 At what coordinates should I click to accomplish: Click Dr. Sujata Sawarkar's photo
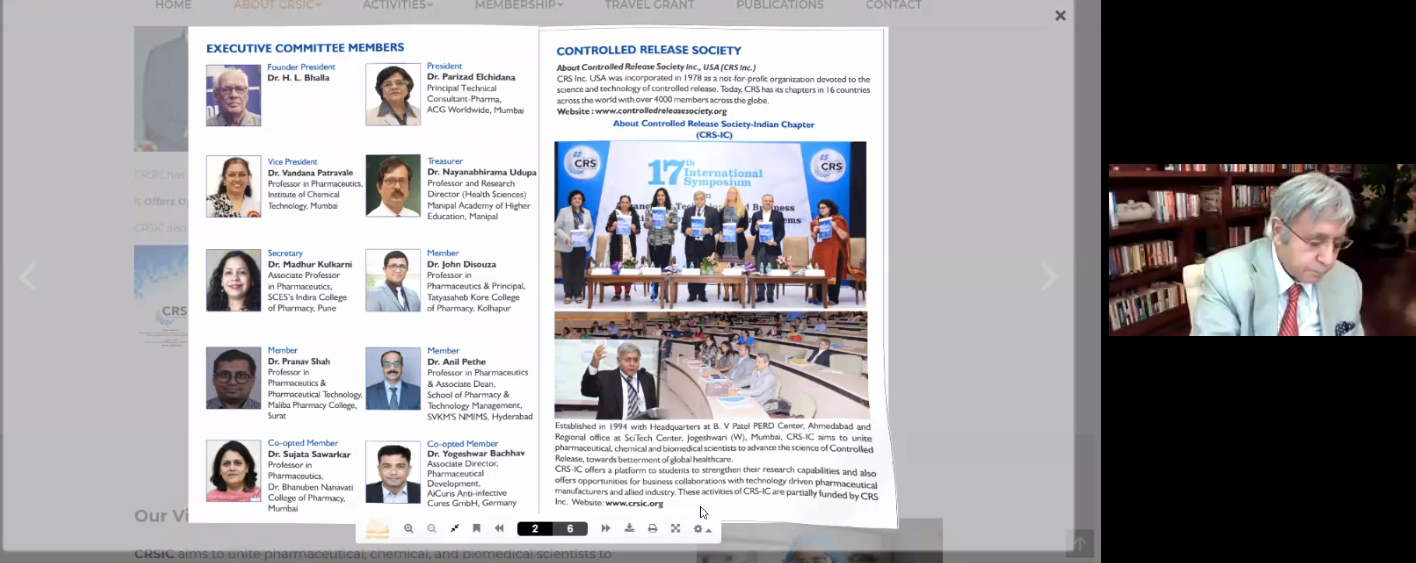coord(233,471)
